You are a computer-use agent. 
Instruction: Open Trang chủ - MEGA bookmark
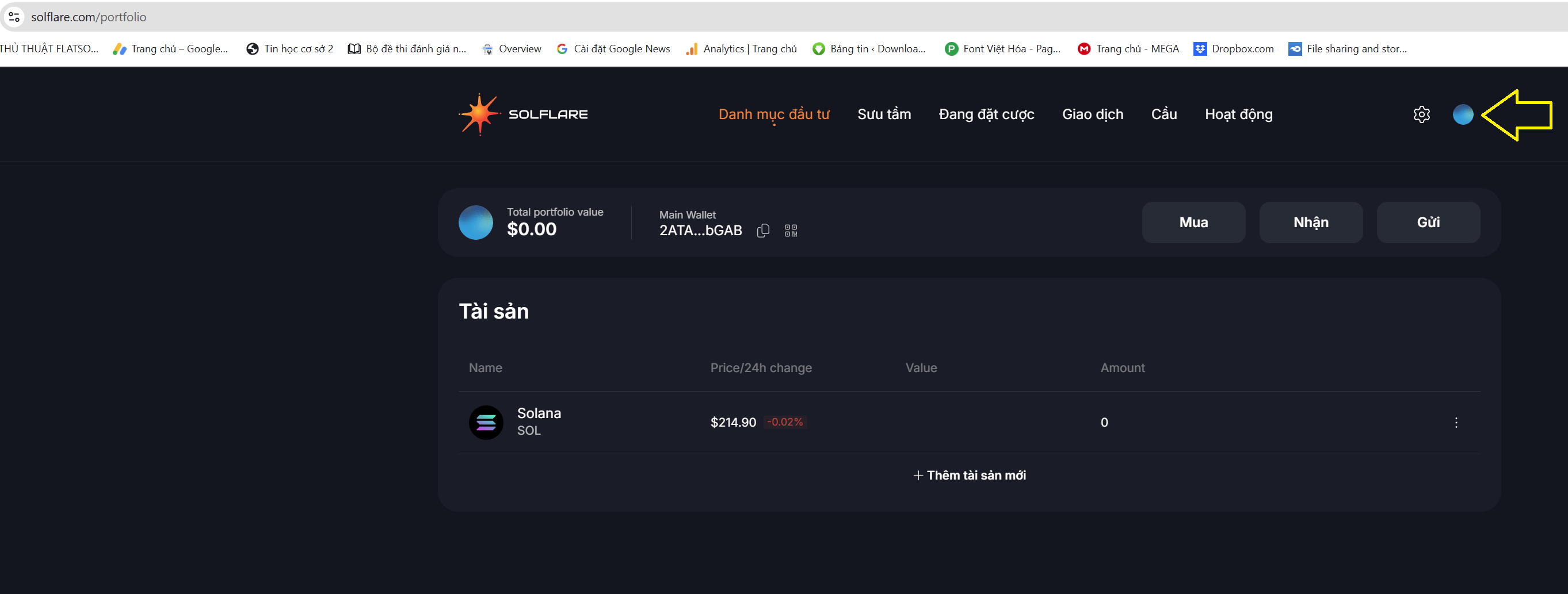tap(1128, 49)
